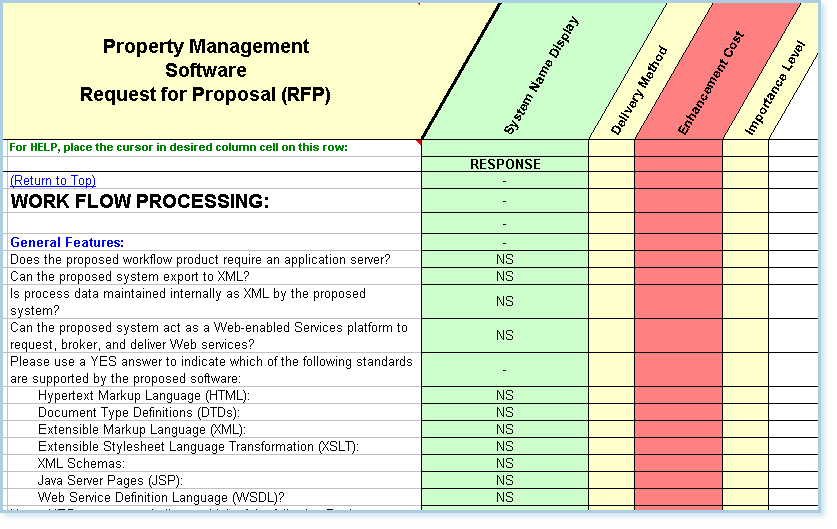Select NS response for Web-enabled Services platform
This screenshot has height=529, width=837.
click(x=505, y=336)
